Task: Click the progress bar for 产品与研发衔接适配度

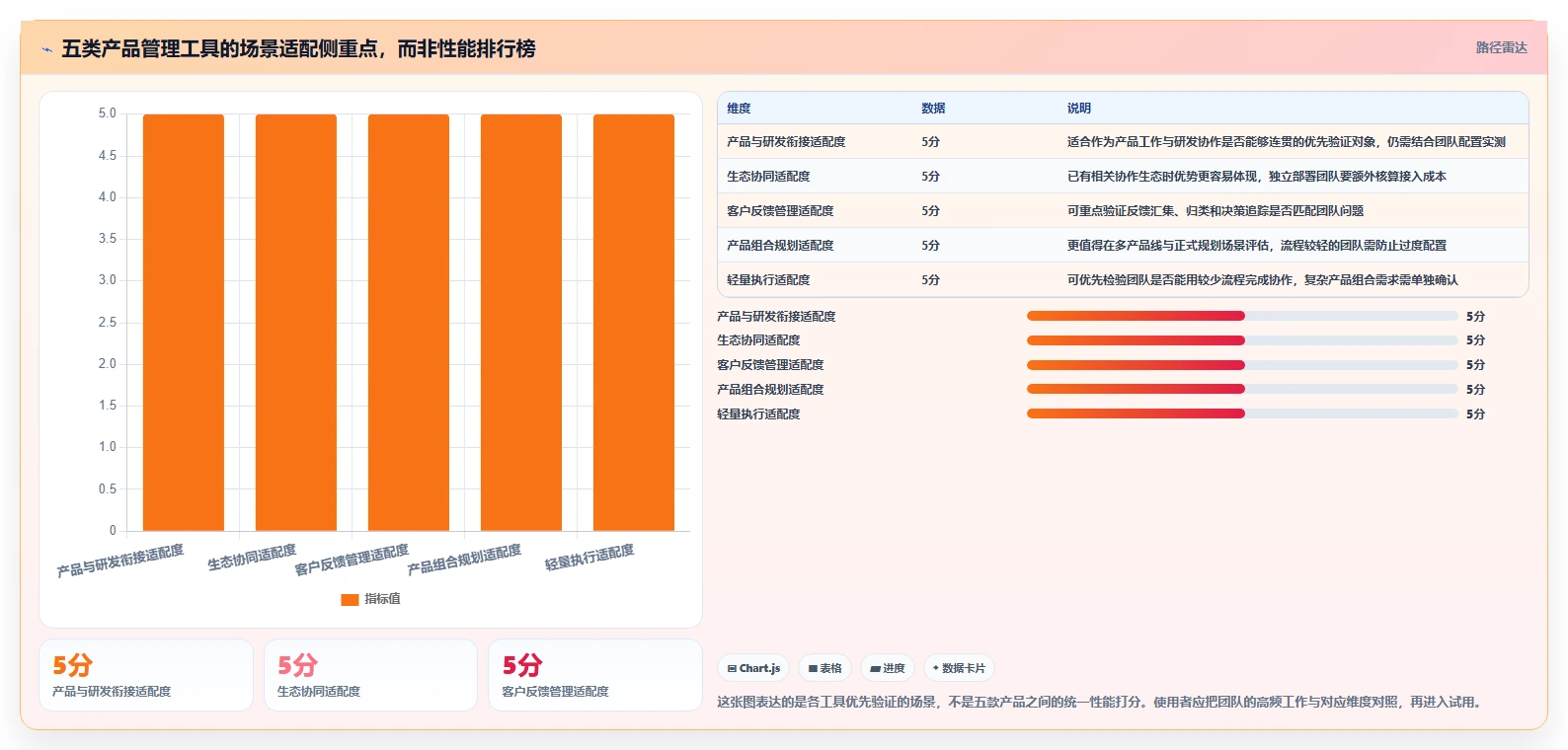Action: pyautogui.click(x=1242, y=316)
